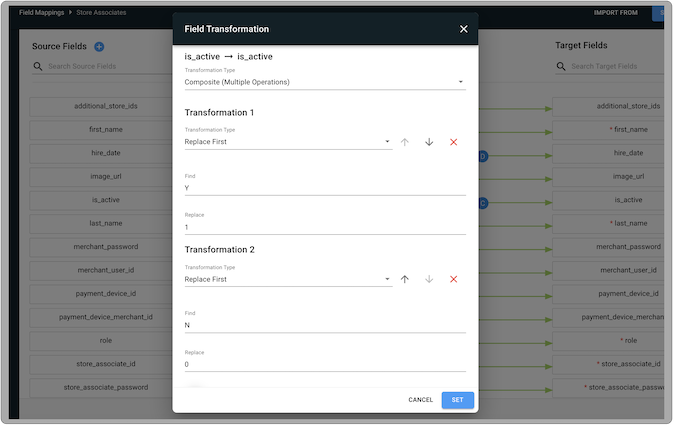Image resolution: width=674 pixels, height=425 pixels.
Task: Select target field image_url
Action: click(608, 176)
